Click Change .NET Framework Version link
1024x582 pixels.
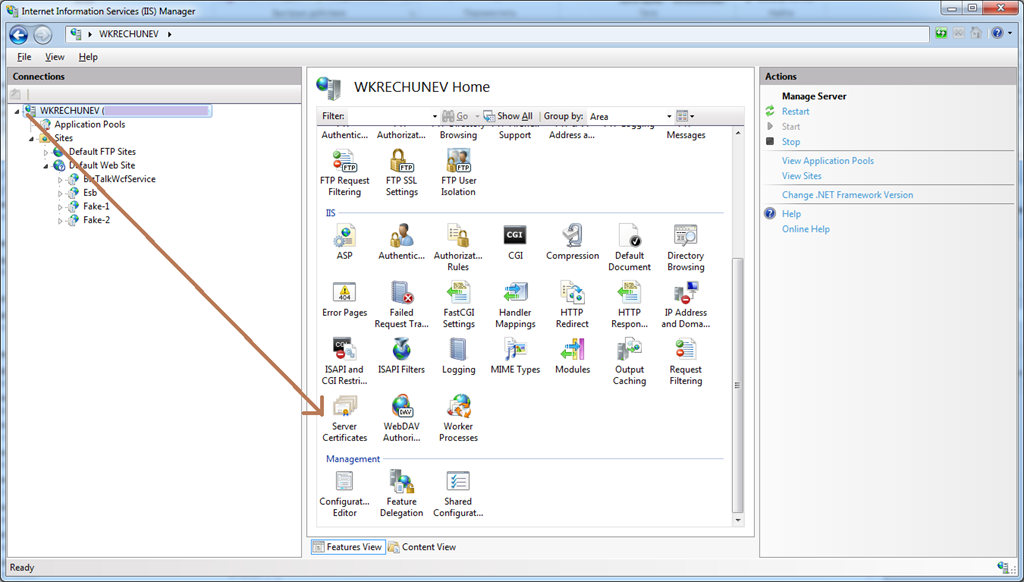coord(847,194)
